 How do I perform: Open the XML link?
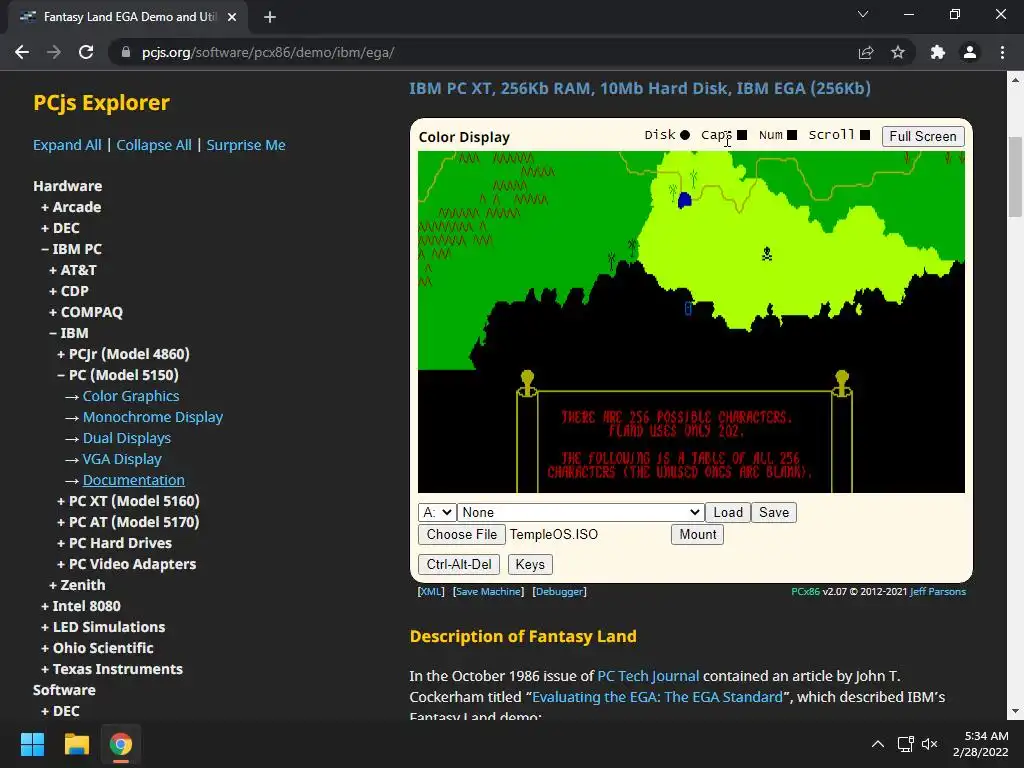(430, 591)
